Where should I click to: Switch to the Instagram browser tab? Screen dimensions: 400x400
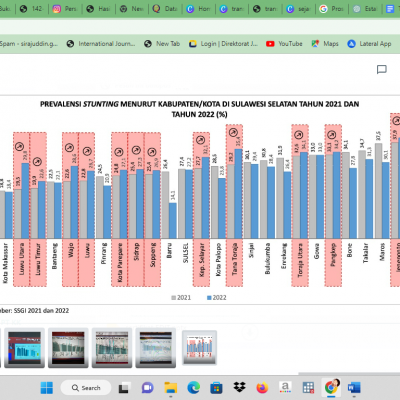(x=65, y=9)
